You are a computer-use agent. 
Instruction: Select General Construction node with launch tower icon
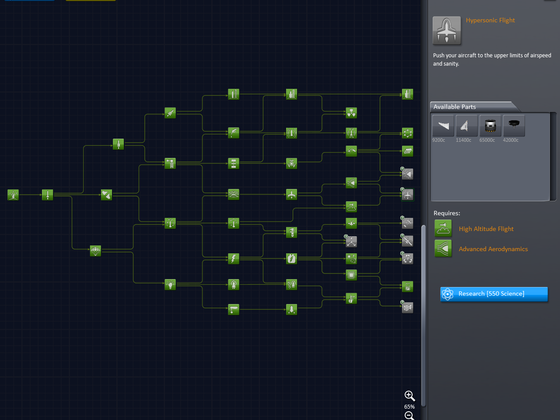click(170, 164)
